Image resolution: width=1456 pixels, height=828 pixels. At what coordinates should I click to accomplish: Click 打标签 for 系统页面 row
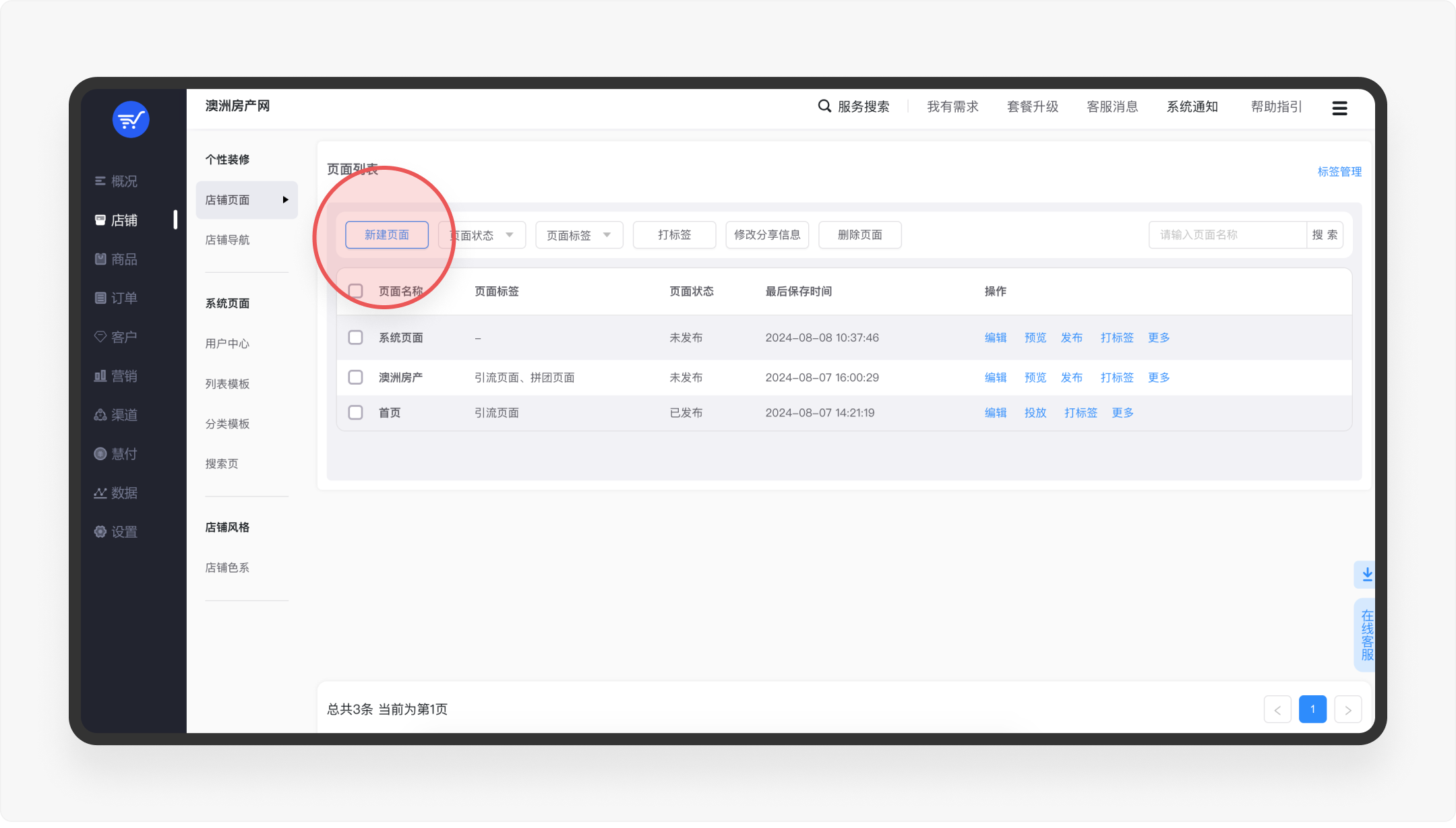pyautogui.click(x=1117, y=338)
